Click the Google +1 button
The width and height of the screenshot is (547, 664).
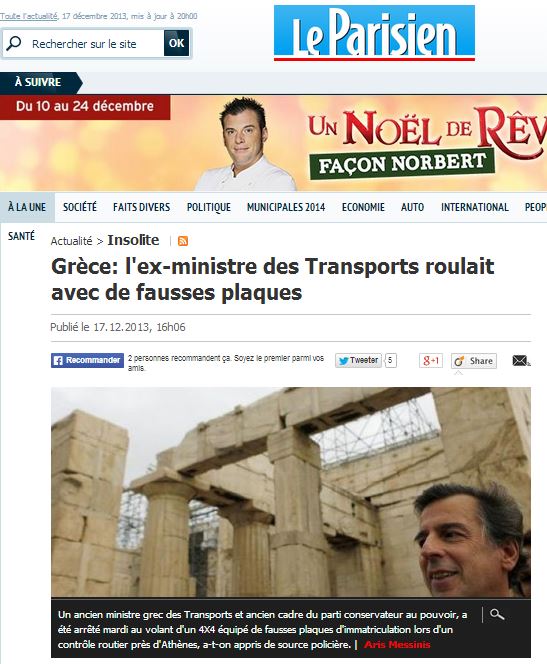431,361
